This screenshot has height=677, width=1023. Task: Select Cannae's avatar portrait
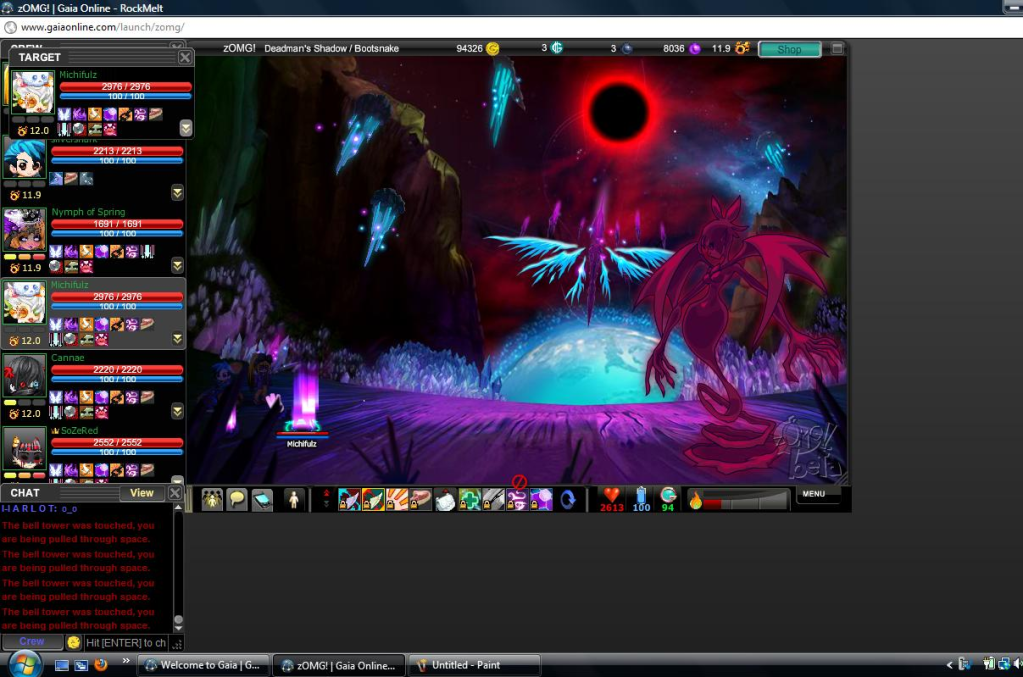point(24,376)
